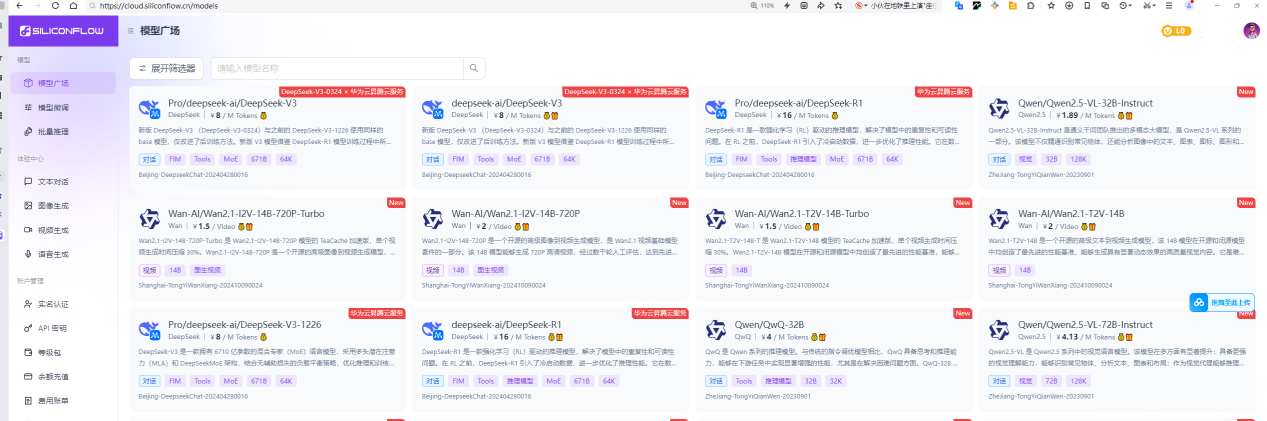Screen dimensions: 1267x421
Task: Click the Pro/deepseek-ai/DeepSeek-R1 whale logo
Action: pos(717,109)
